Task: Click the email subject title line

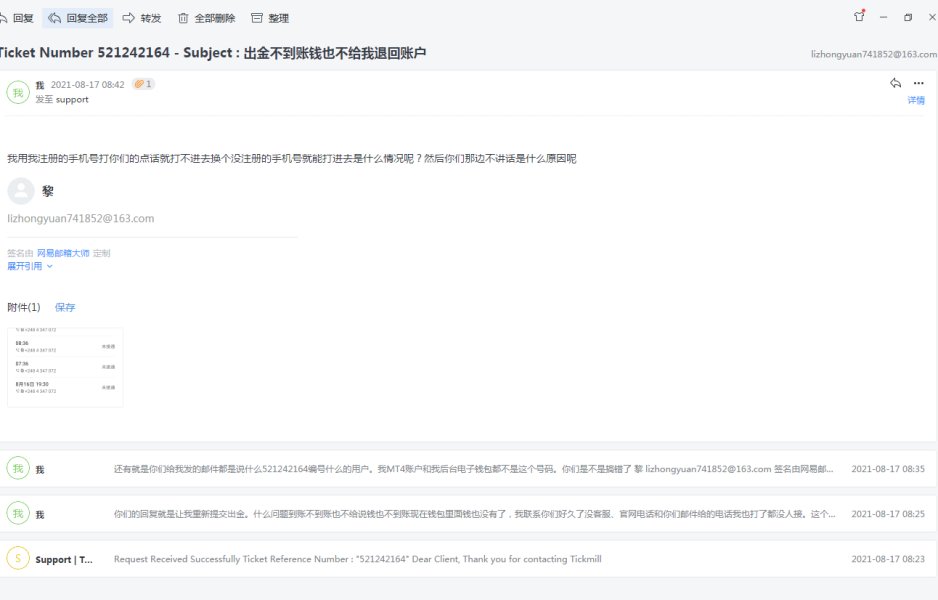Action: pyautogui.click(x=212, y=53)
